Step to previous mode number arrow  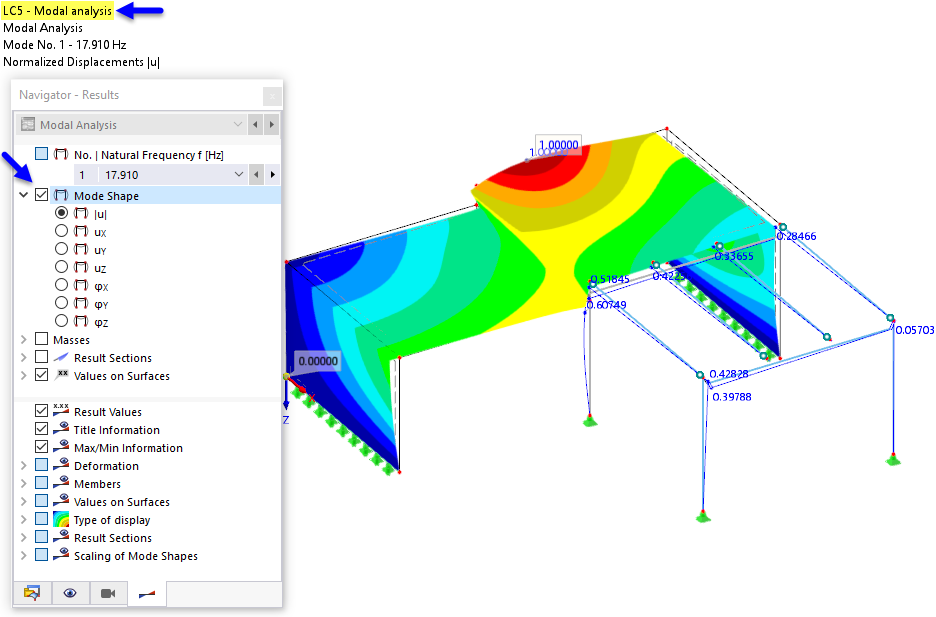pos(256,175)
